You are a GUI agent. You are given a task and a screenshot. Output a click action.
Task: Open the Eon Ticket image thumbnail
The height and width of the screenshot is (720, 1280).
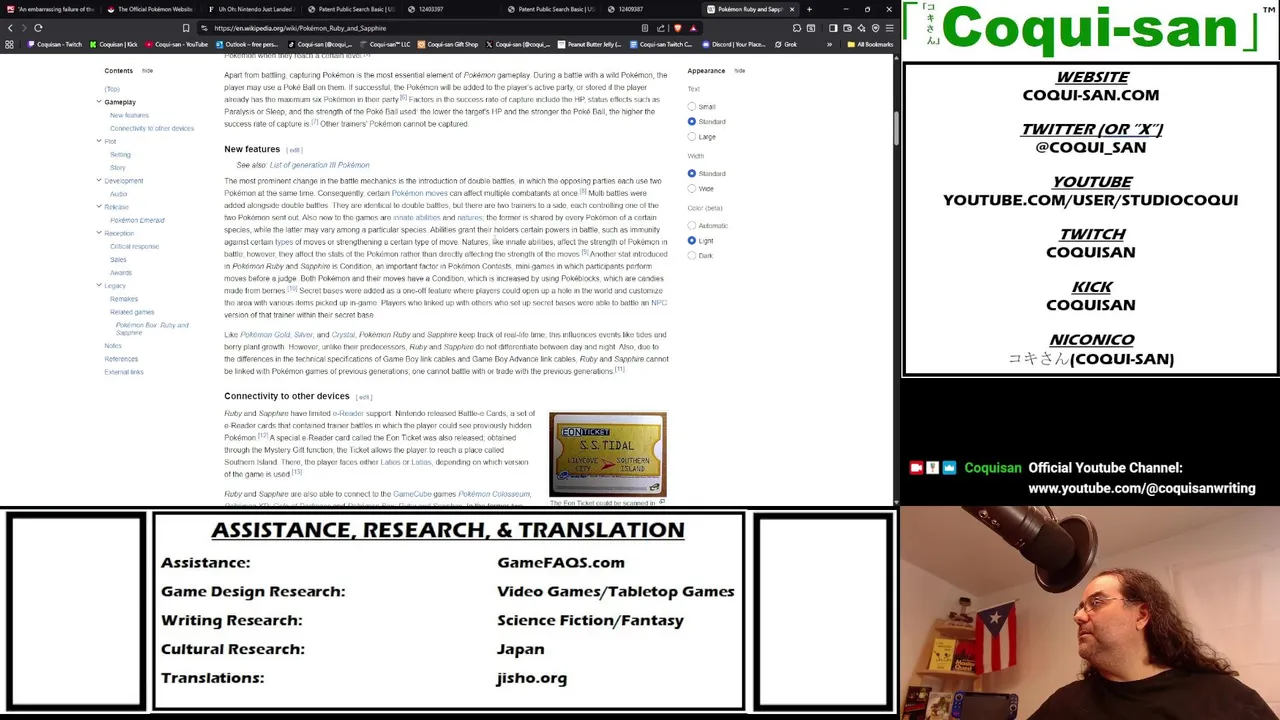click(x=607, y=454)
